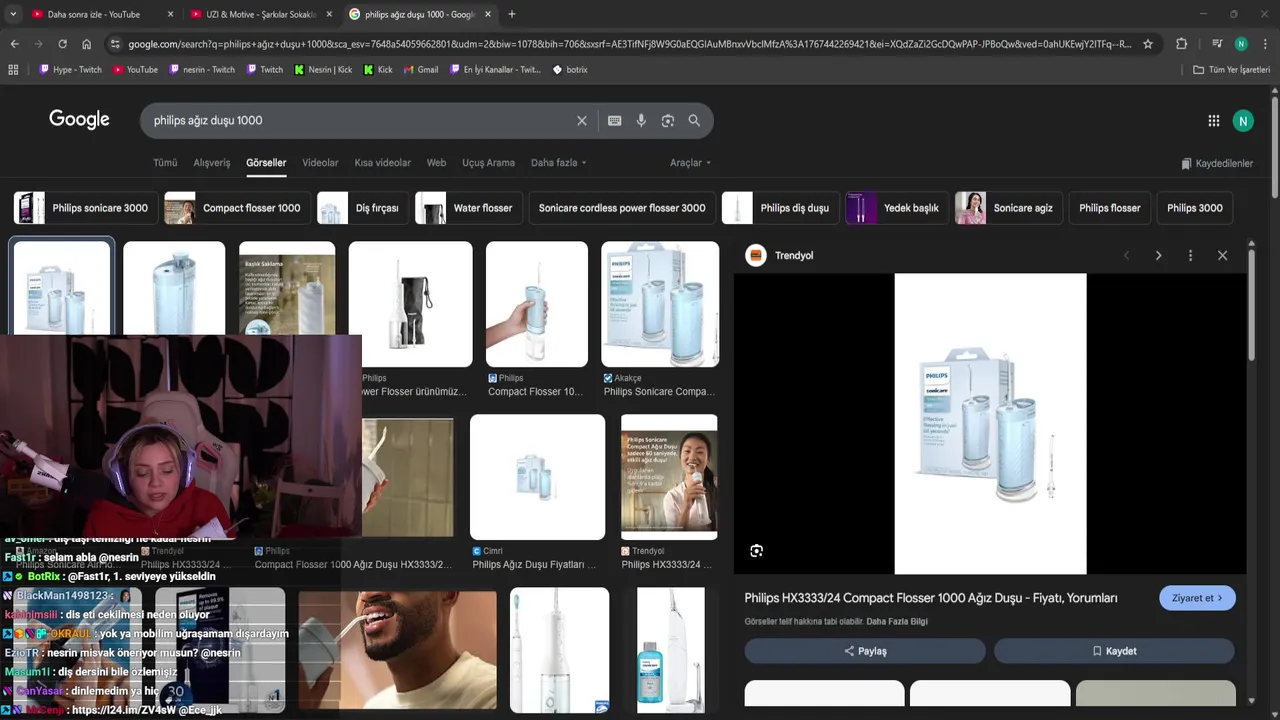Open 'Hype - Twitch' bookmark
The image size is (1280, 720).
pyautogui.click(x=70, y=70)
